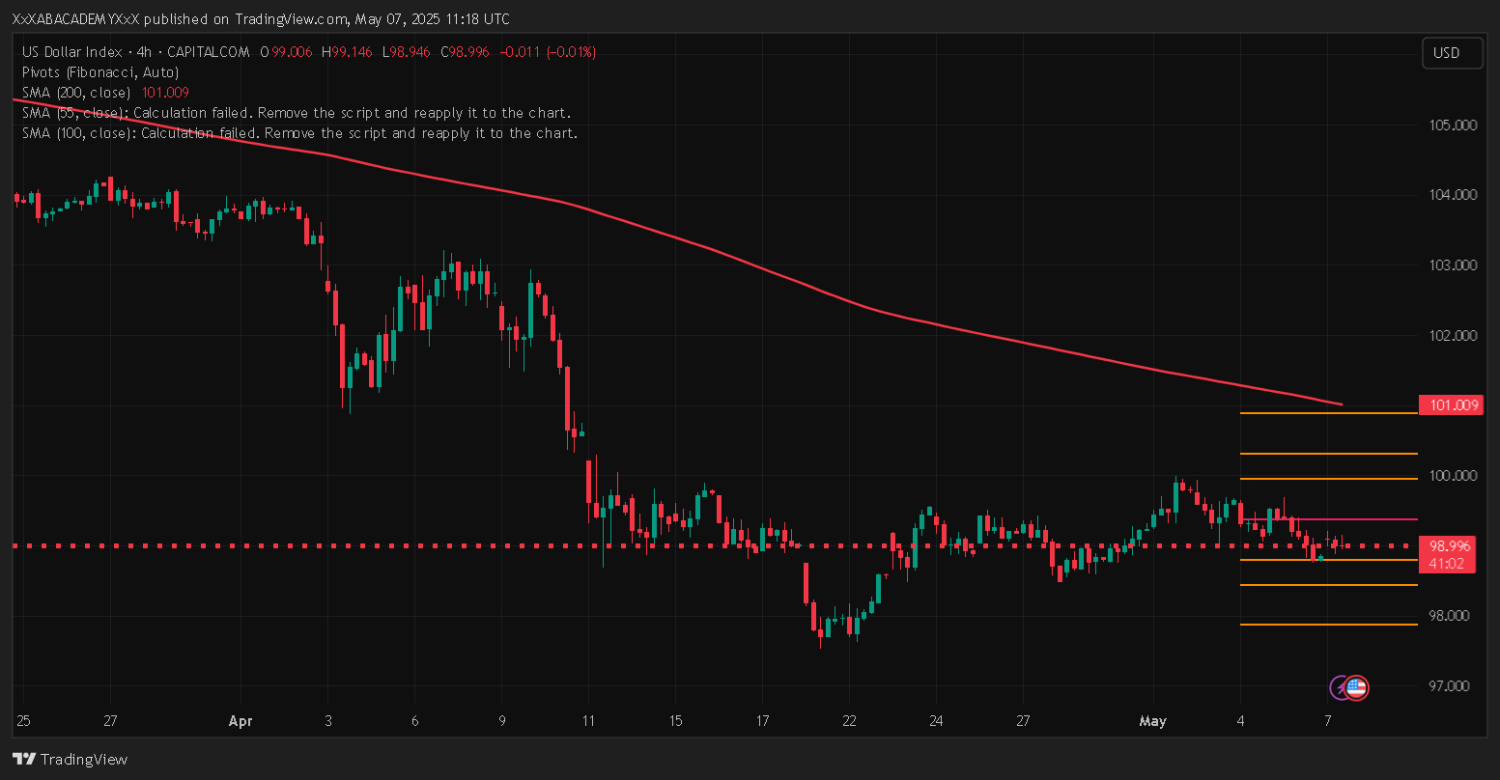This screenshot has width=1500, height=780.
Task: Click the Pivots (Fibonacci, Auto) indicator label
Action: point(100,72)
